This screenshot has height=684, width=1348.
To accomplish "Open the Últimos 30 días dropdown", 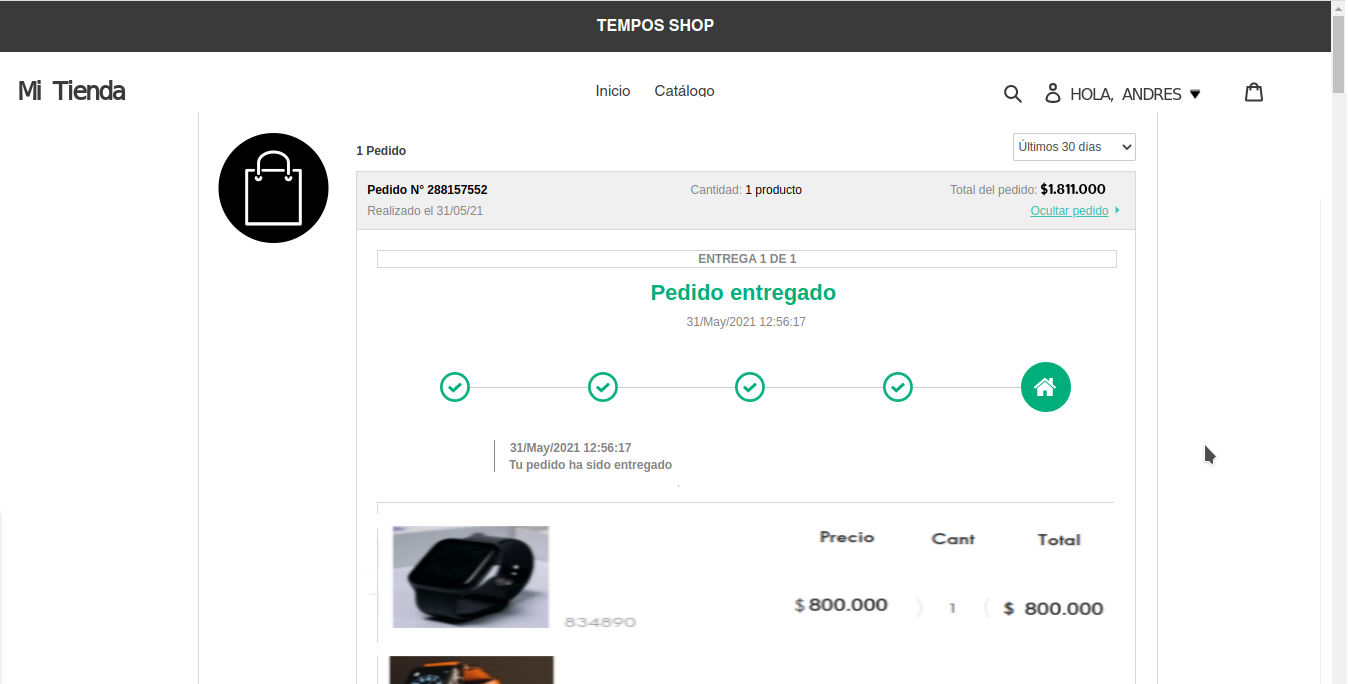I will [x=1074, y=147].
